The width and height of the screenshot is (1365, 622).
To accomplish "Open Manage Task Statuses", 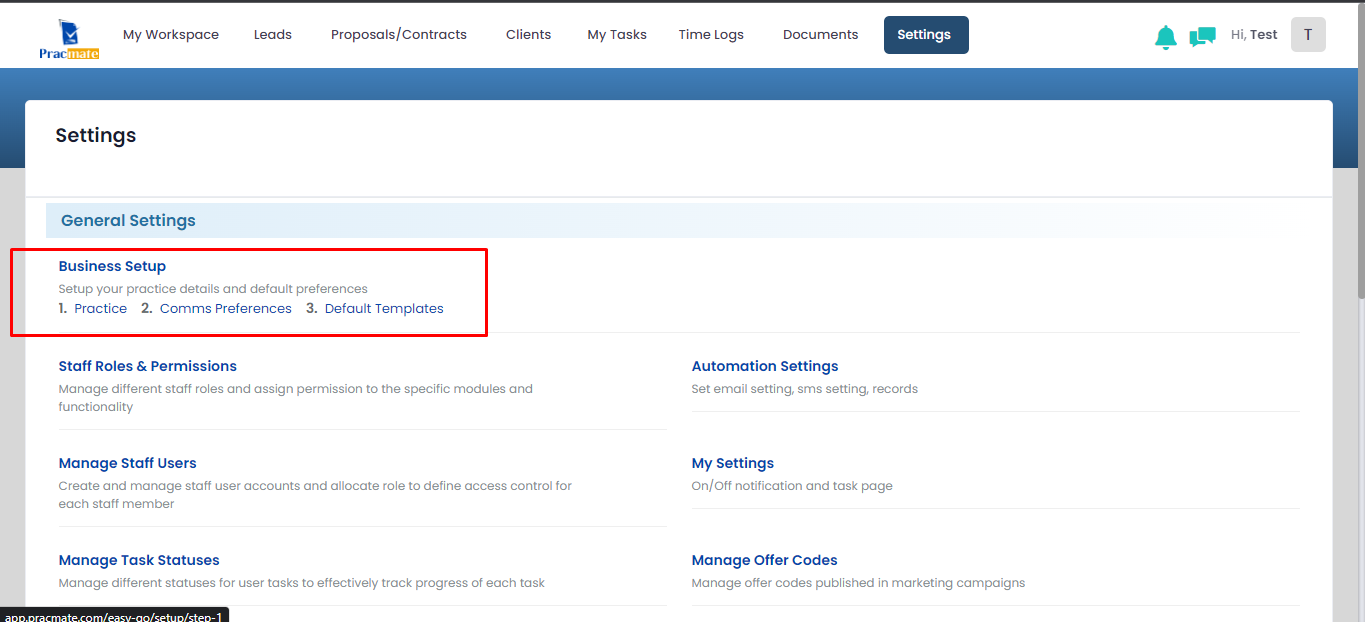I will point(139,560).
